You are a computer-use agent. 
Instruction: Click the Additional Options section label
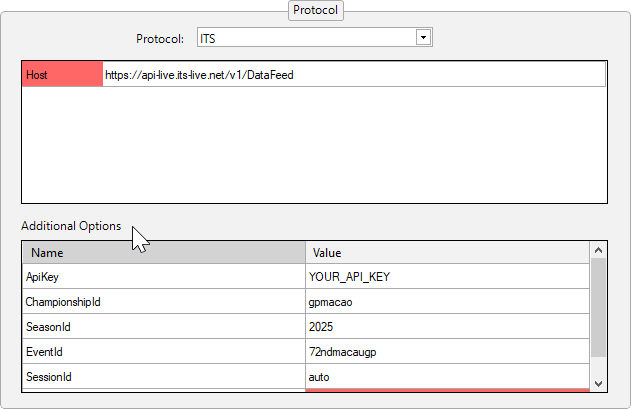click(71, 226)
